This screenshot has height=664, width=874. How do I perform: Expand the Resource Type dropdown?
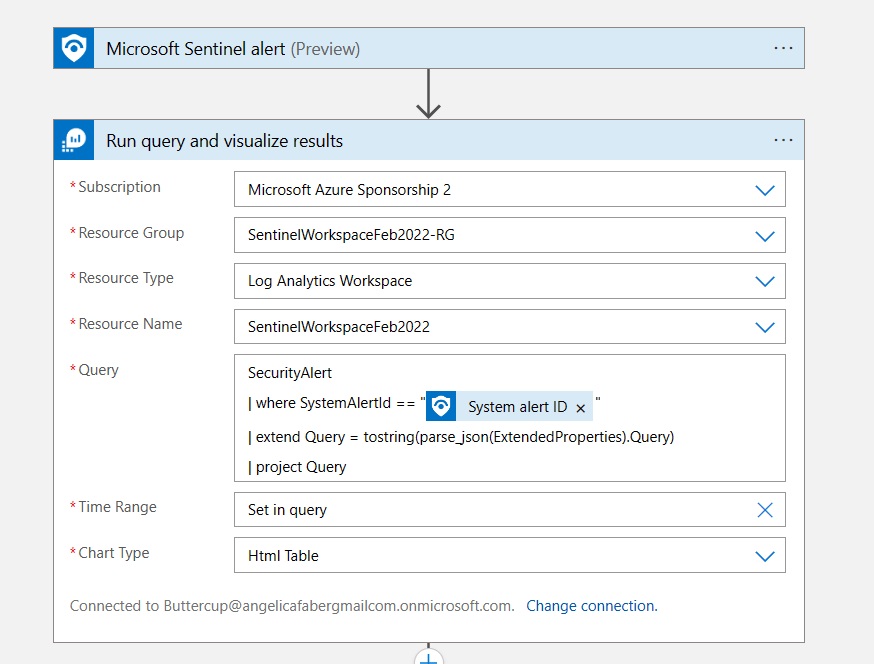point(765,282)
